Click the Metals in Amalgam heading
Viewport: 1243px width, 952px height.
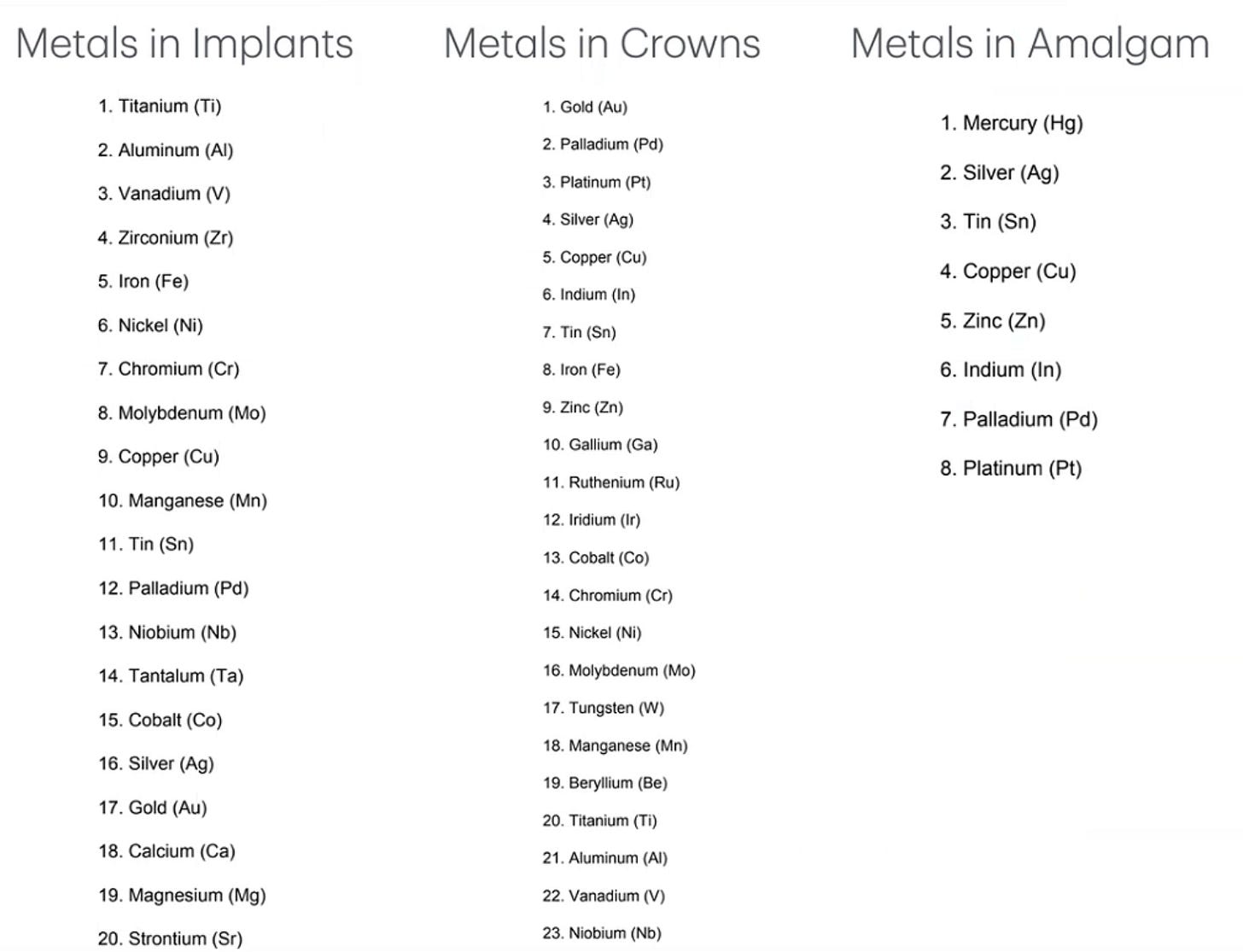click(1030, 44)
